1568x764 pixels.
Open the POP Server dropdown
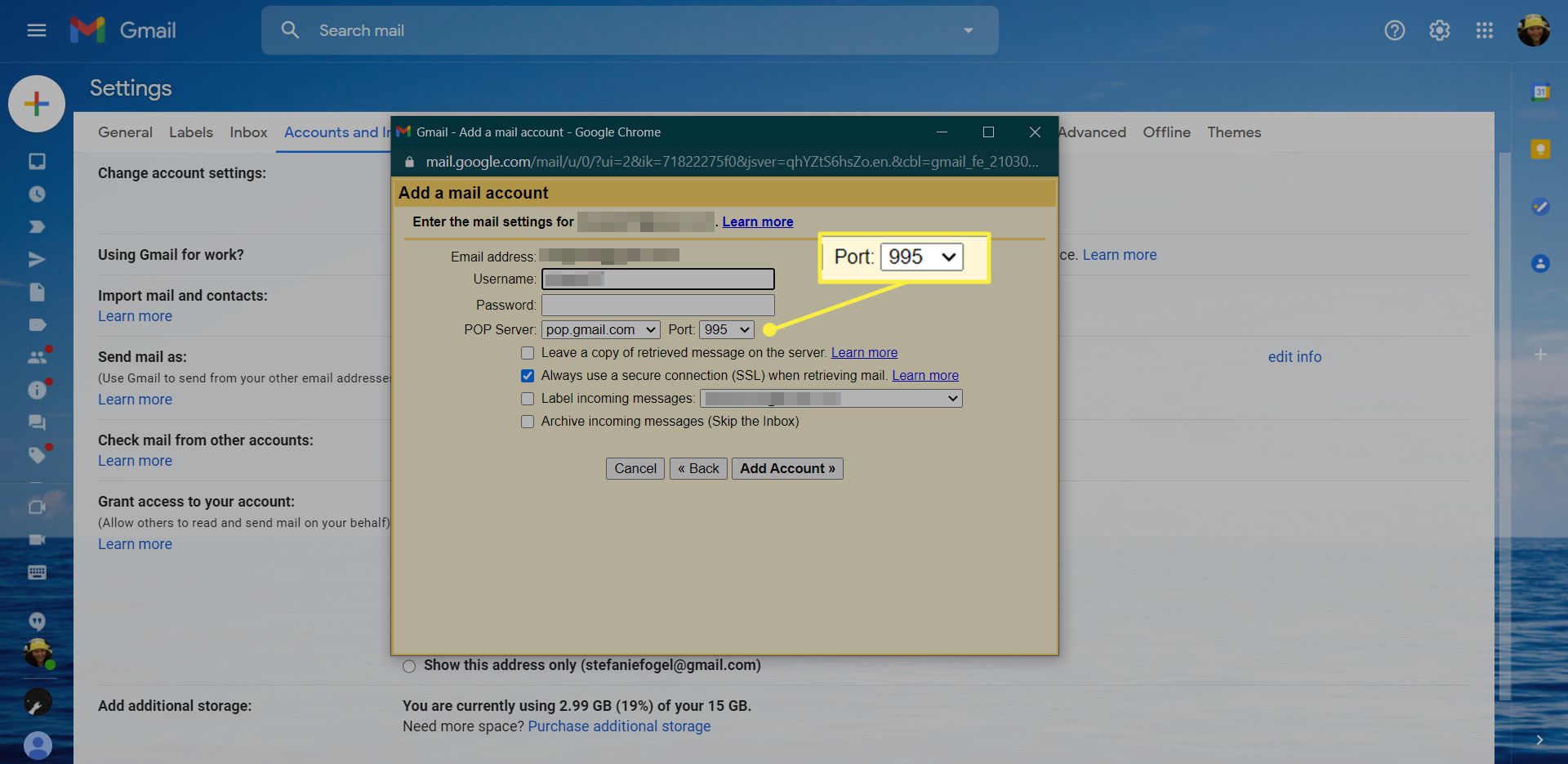[x=600, y=329]
